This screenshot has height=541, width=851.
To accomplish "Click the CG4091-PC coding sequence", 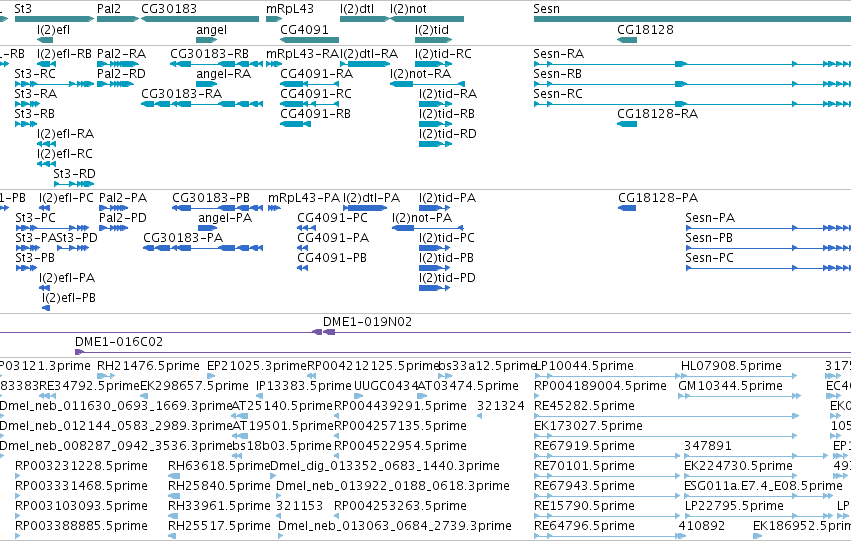I will (306, 228).
